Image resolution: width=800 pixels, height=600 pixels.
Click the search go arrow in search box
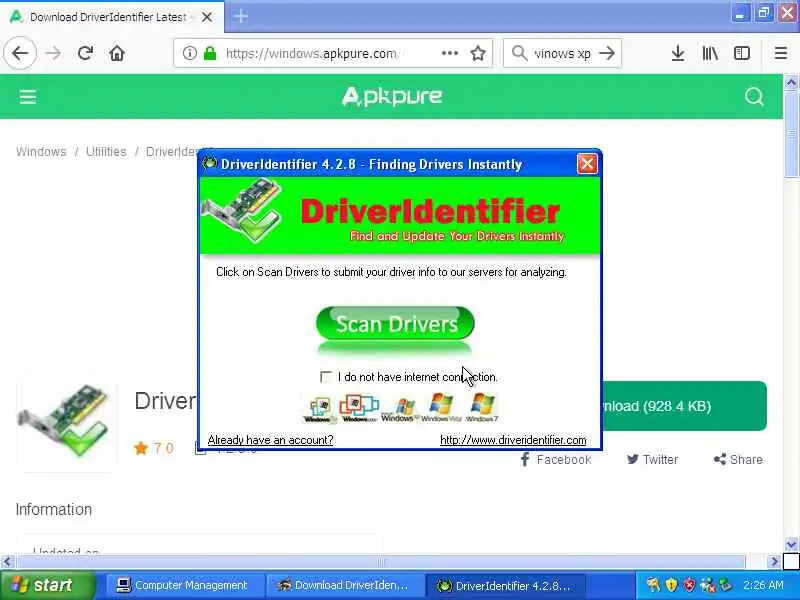(607, 53)
